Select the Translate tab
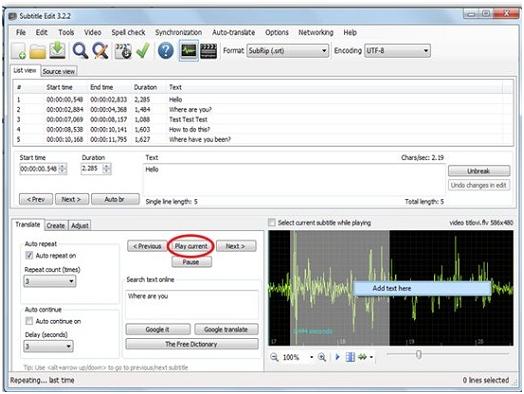The image size is (524, 394). pos(28,225)
